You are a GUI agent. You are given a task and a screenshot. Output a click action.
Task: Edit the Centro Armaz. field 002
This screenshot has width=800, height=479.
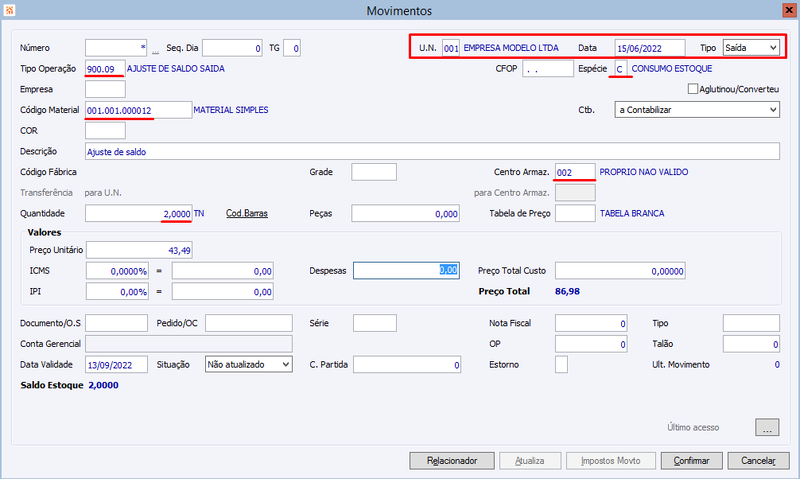(x=575, y=172)
